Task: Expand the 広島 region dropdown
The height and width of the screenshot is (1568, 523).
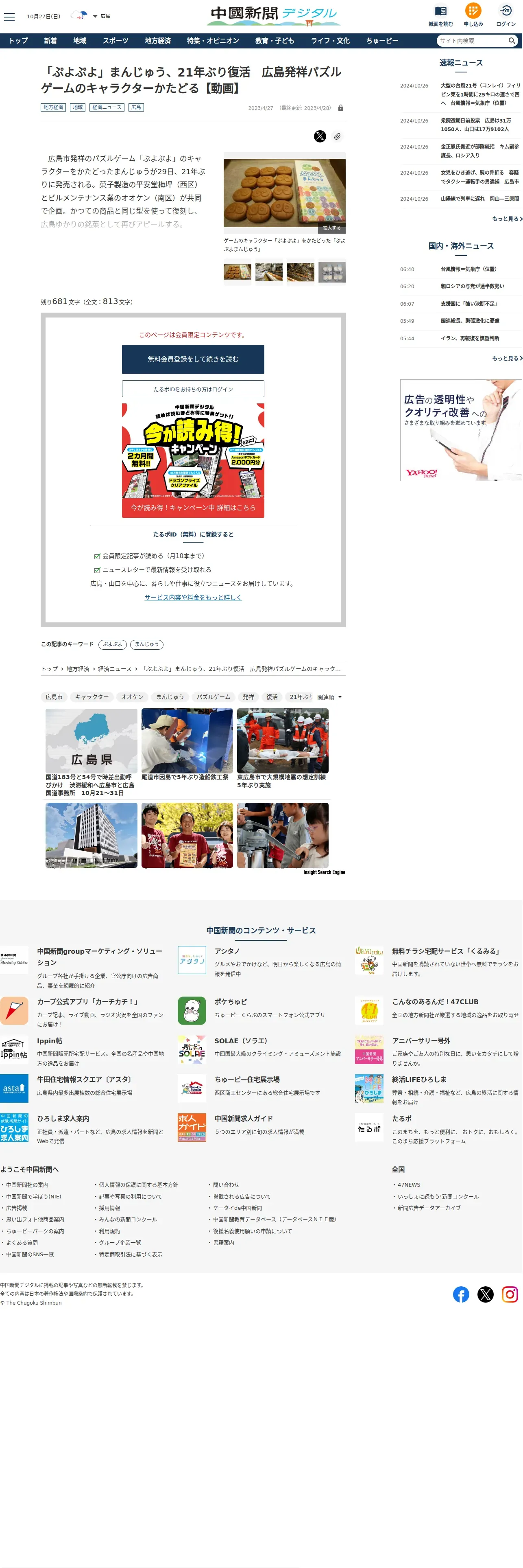Action: tap(102, 16)
